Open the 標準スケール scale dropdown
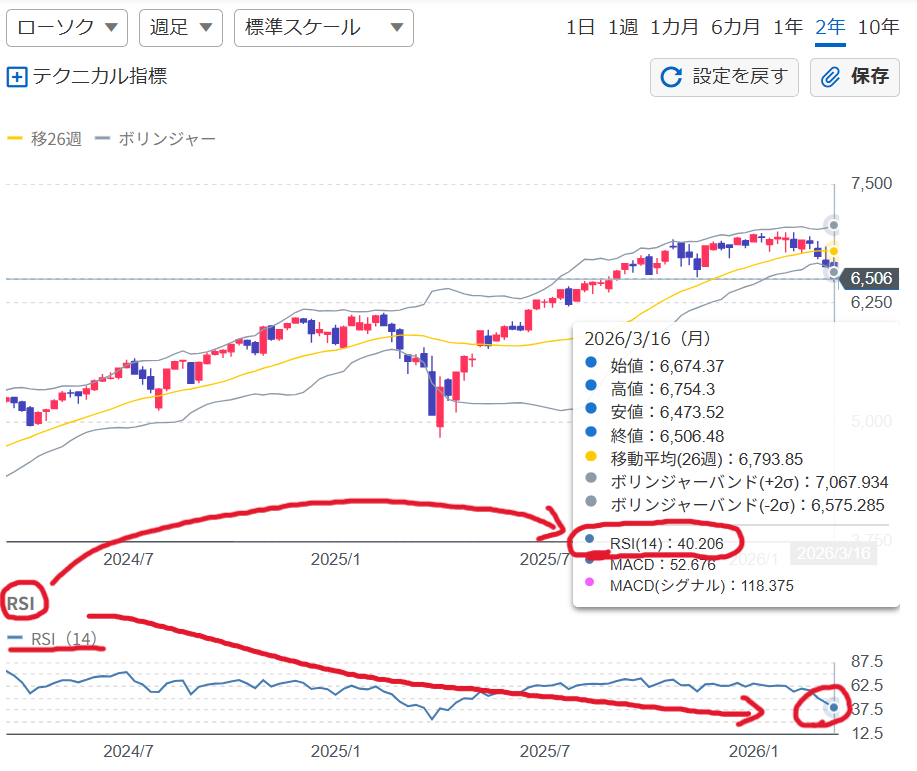The height and width of the screenshot is (771, 917). [323, 27]
